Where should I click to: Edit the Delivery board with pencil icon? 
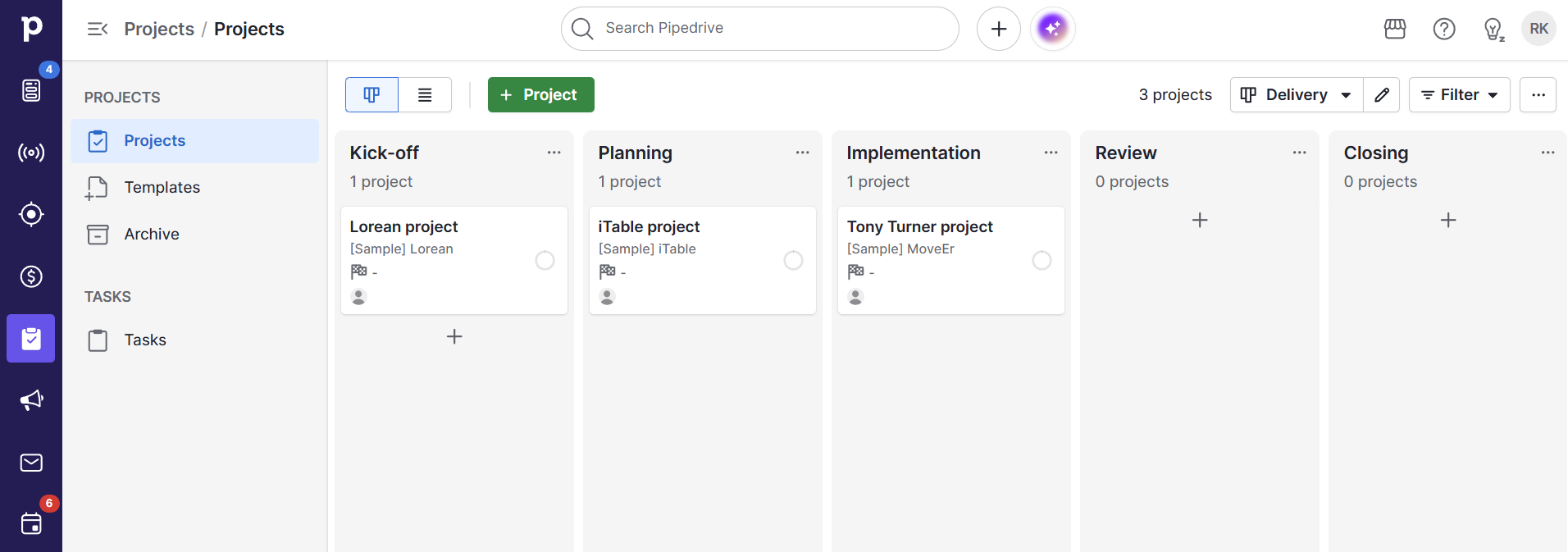pyautogui.click(x=1382, y=94)
